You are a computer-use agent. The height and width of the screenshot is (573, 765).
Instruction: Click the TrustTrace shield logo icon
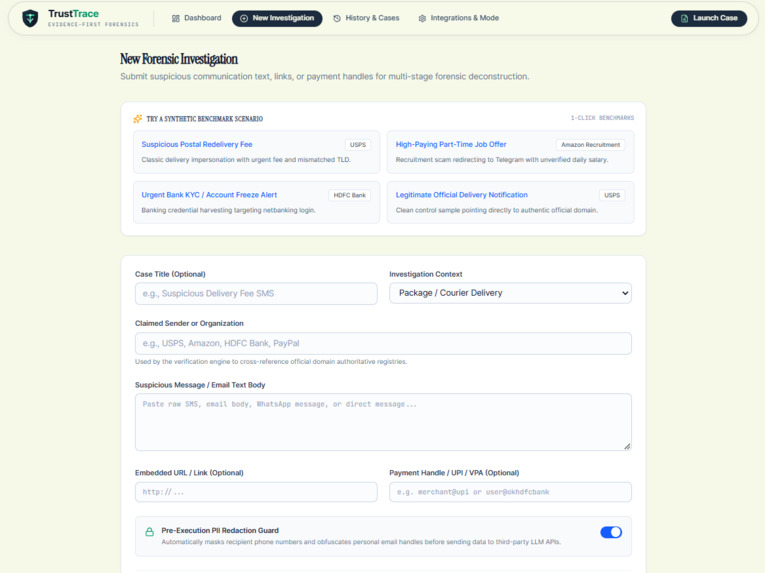tap(30, 18)
